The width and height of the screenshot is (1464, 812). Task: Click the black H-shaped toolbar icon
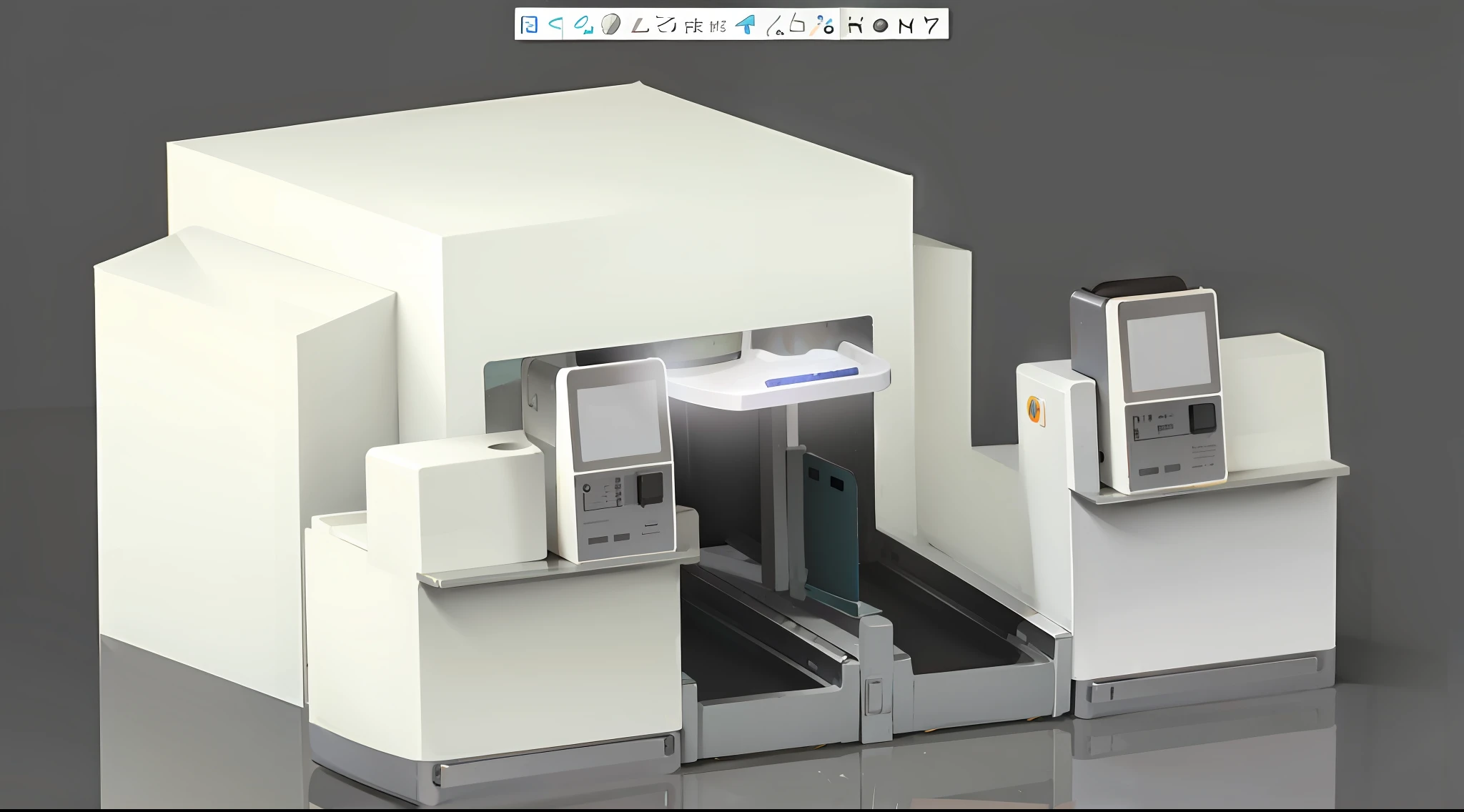(855, 25)
